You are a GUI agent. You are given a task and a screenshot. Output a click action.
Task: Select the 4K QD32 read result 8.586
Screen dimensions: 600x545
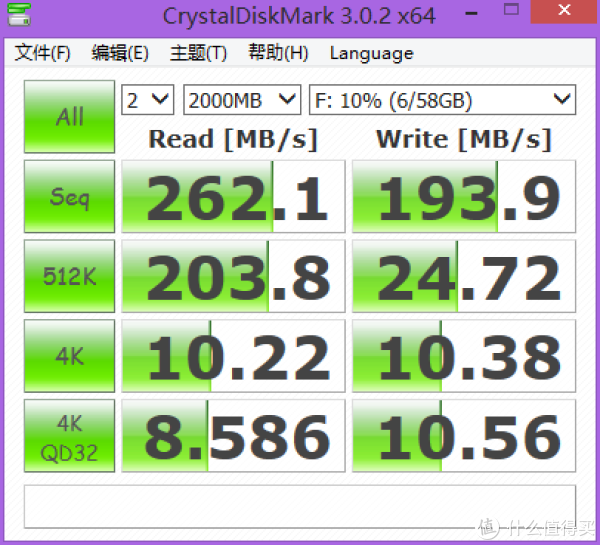click(x=233, y=436)
